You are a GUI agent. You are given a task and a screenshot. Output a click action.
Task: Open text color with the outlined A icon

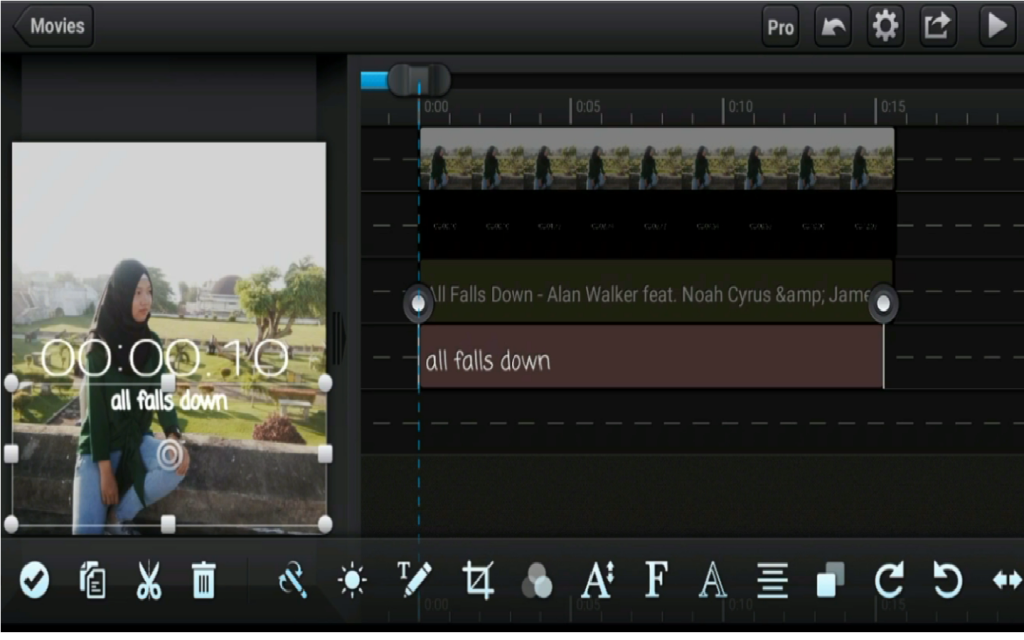pos(712,580)
